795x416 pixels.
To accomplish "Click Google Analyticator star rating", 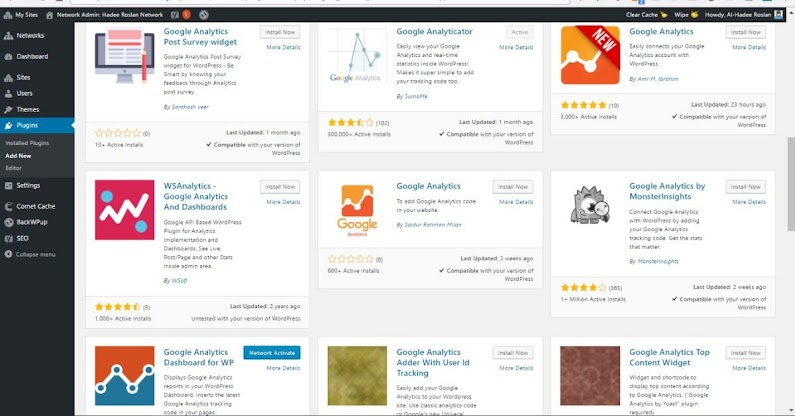I will (350, 123).
